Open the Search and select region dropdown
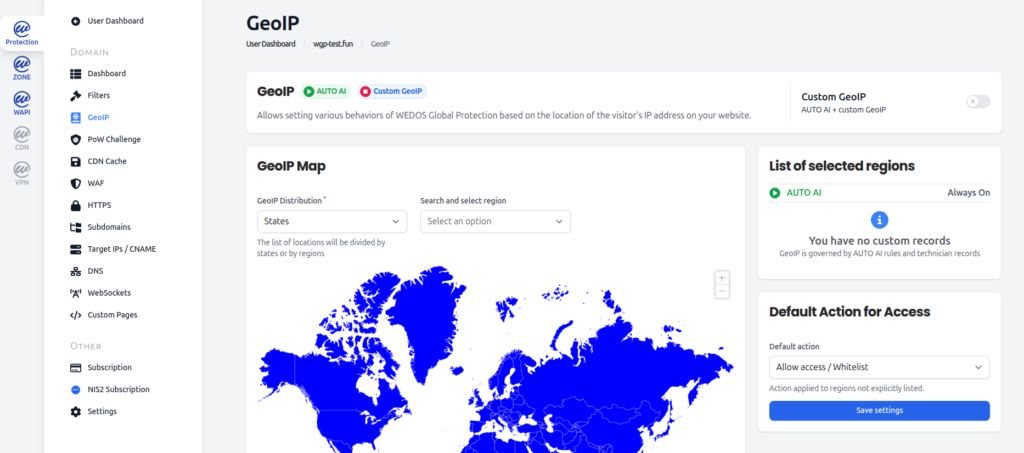The image size is (1024, 453). click(x=495, y=221)
